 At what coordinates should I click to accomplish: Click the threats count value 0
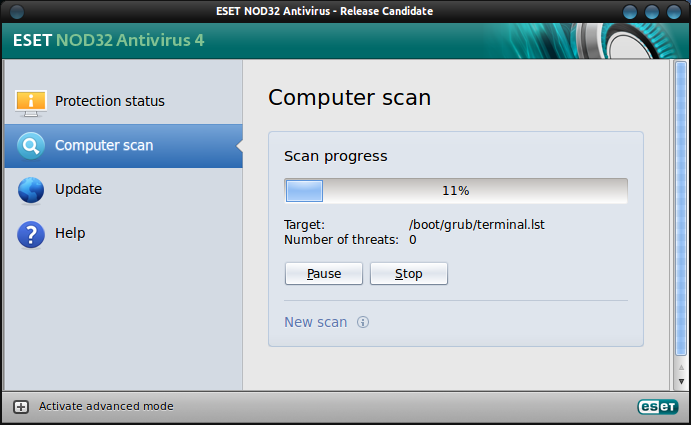(x=412, y=240)
